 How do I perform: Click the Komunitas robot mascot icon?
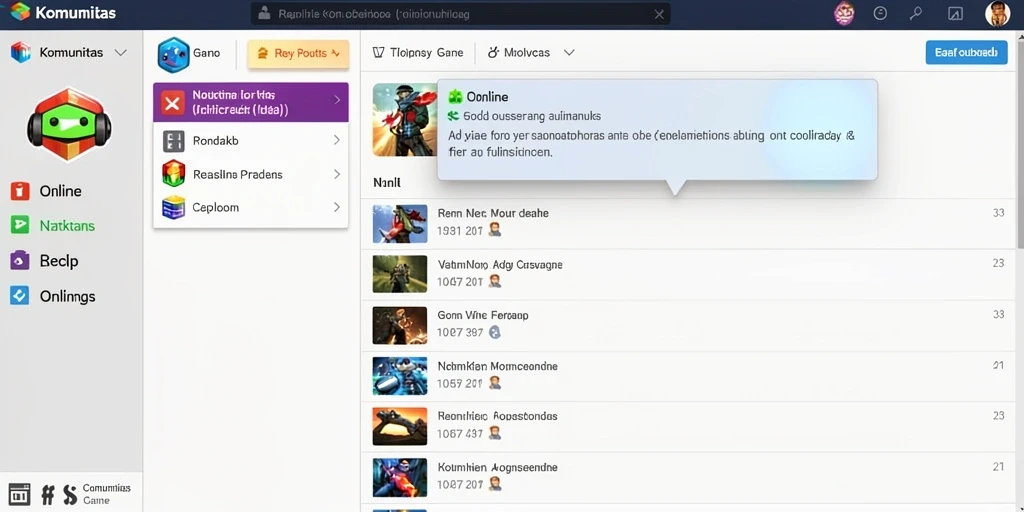pyautogui.click(x=69, y=125)
